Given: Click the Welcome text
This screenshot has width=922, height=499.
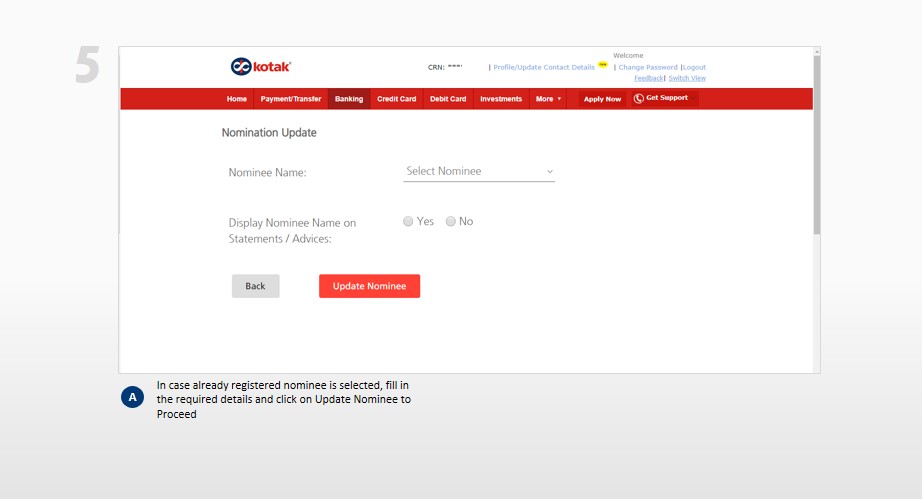Looking at the screenshot, I should (x=628, y=55).
